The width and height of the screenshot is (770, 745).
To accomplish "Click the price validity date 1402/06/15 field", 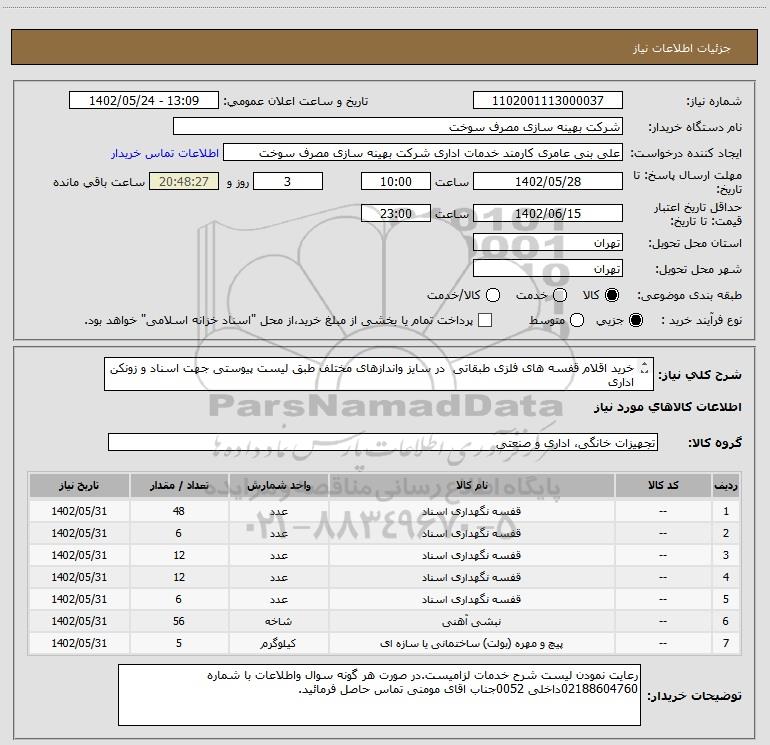I will pos(547,214).
